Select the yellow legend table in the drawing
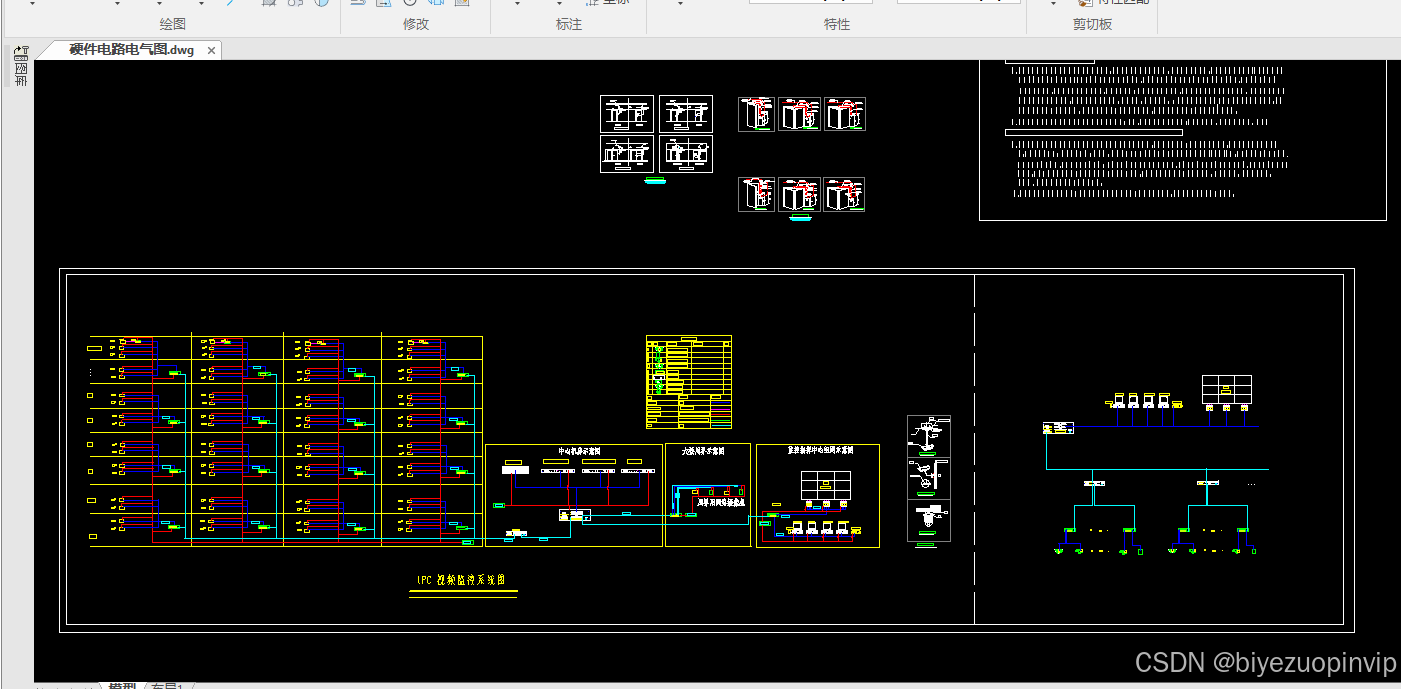Screen dimensions: 1401x689 (689, 382)
